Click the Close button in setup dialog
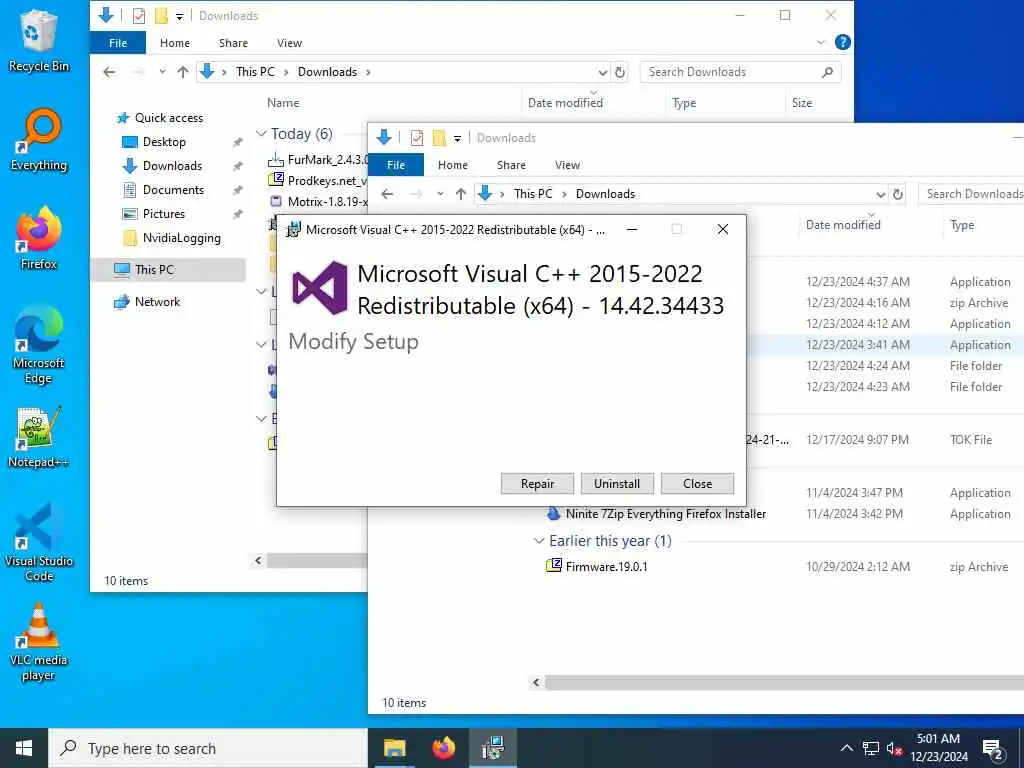This screenshot has height=768, width=1024. pos(697,484)
